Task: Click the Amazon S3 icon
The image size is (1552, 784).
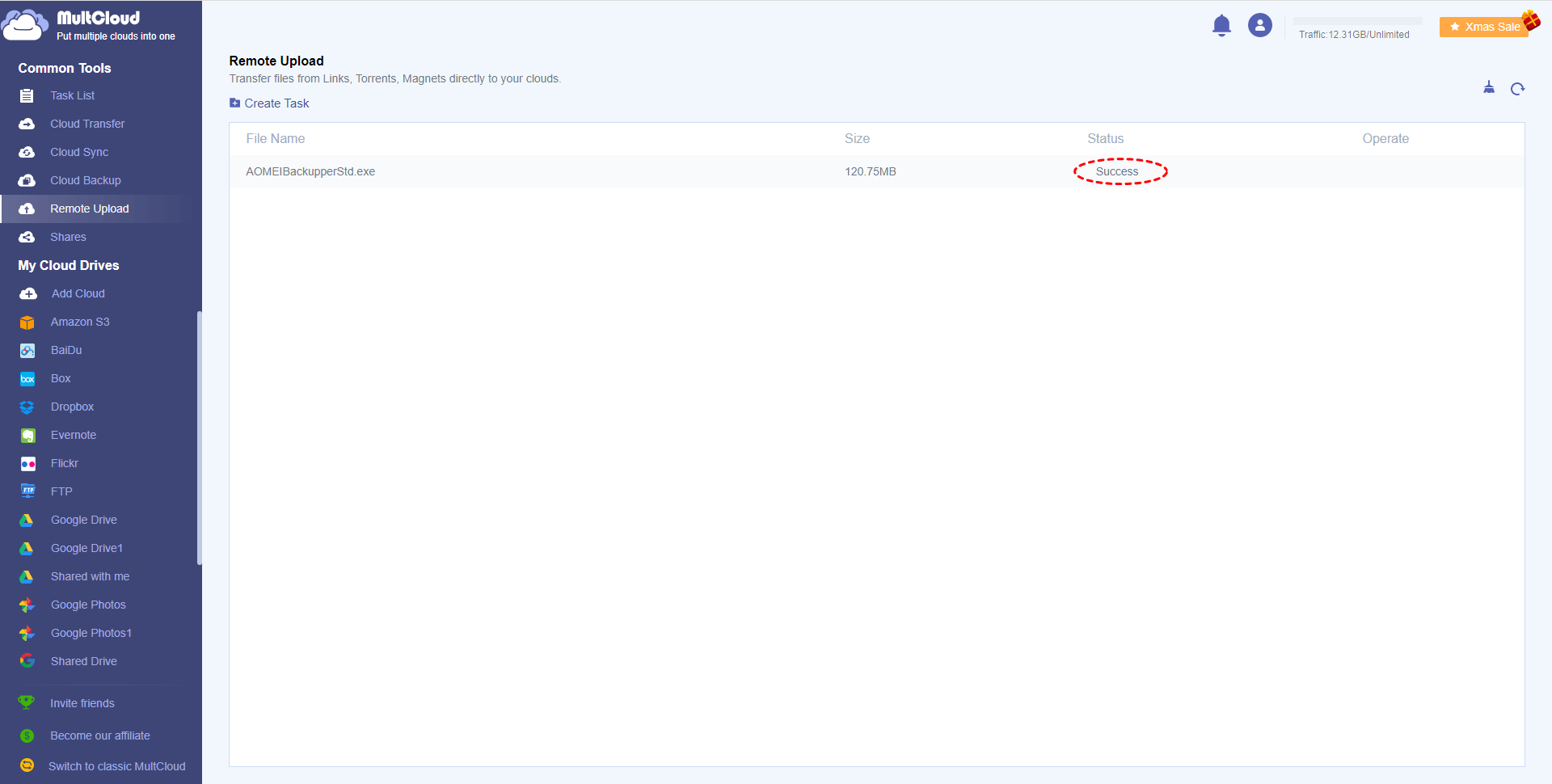Action: (x=27, y=322)
